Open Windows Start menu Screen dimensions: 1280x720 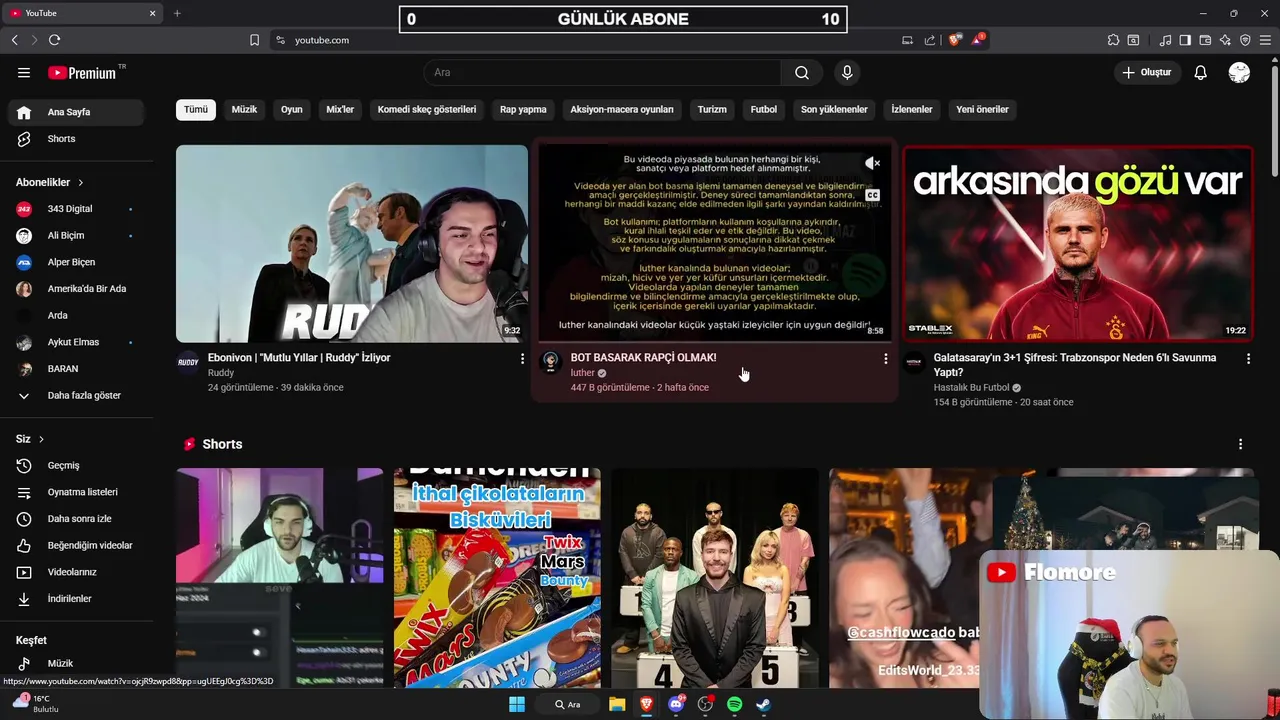(517, 704)
